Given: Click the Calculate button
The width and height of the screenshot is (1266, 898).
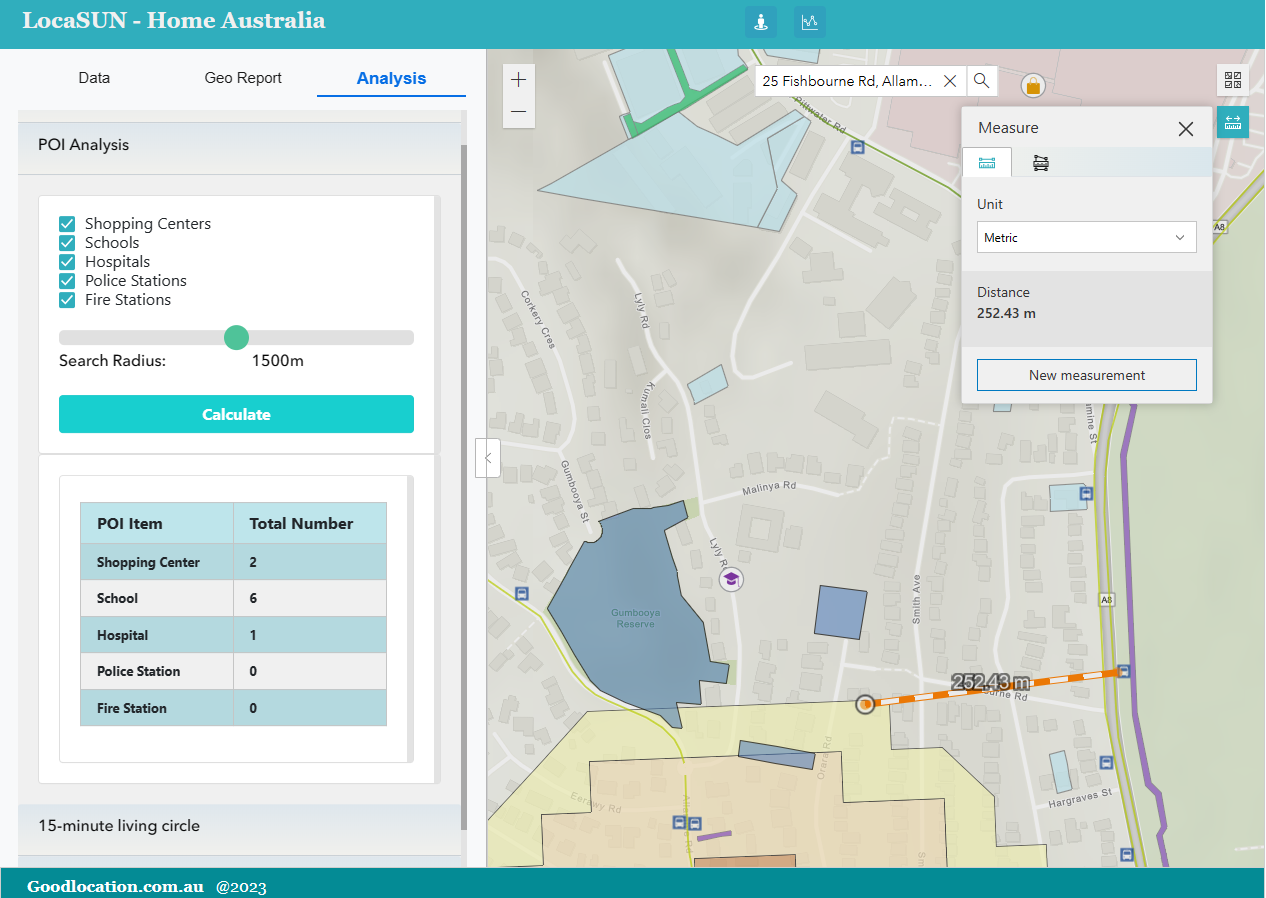Looking at the screenshot, I should point(236,414).
